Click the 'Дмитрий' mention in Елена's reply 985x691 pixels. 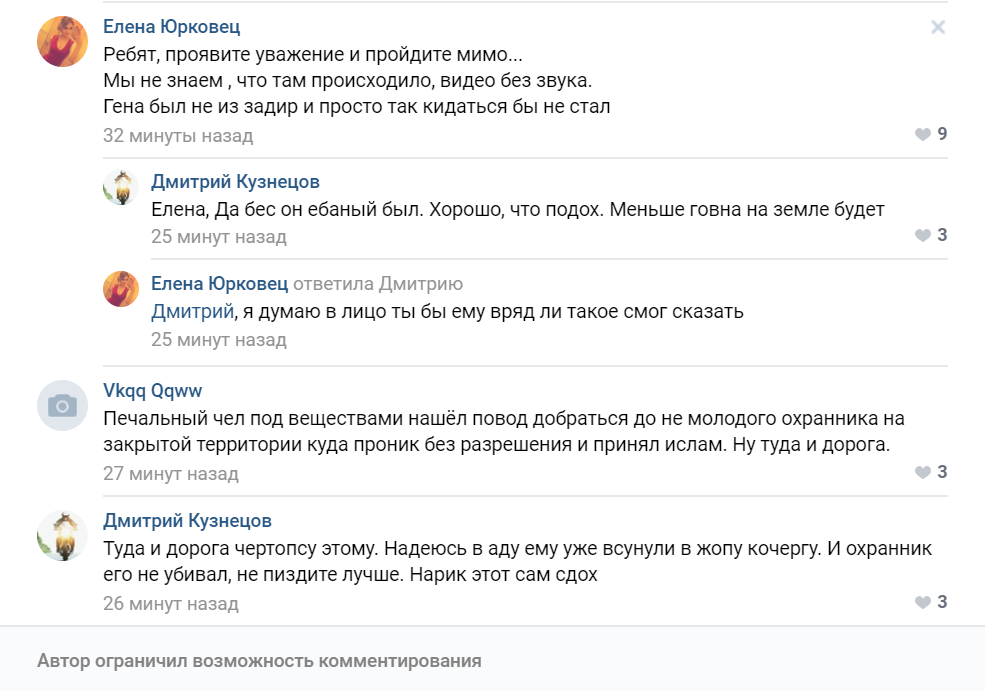pyautogui.click(x=192, y=311)
